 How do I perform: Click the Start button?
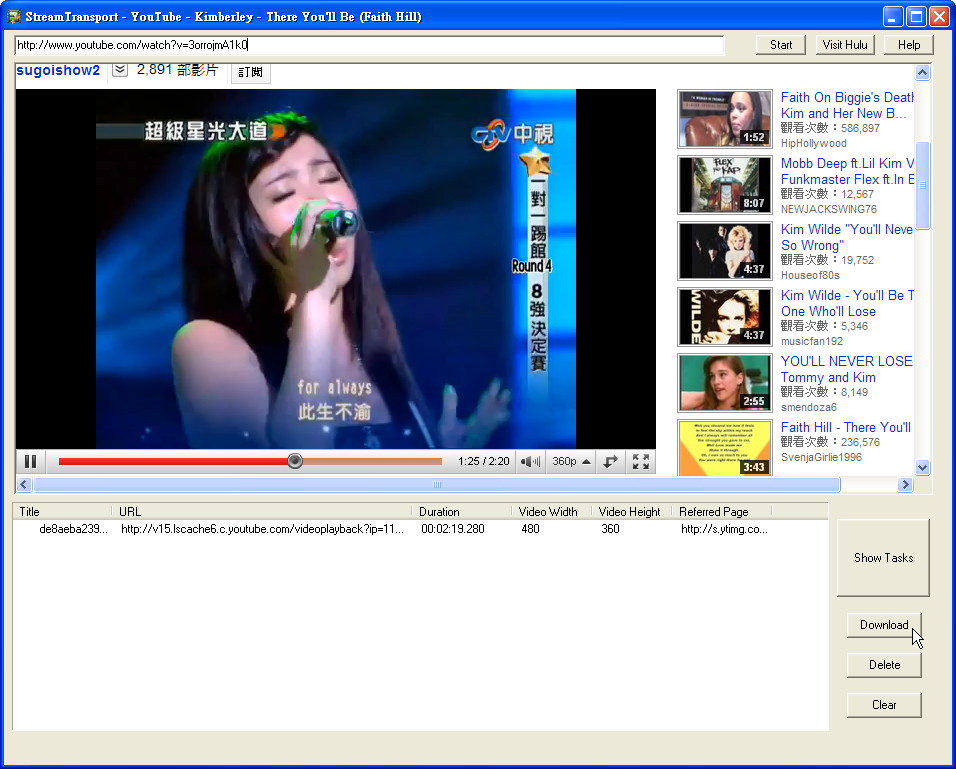[x=781, y=45]
